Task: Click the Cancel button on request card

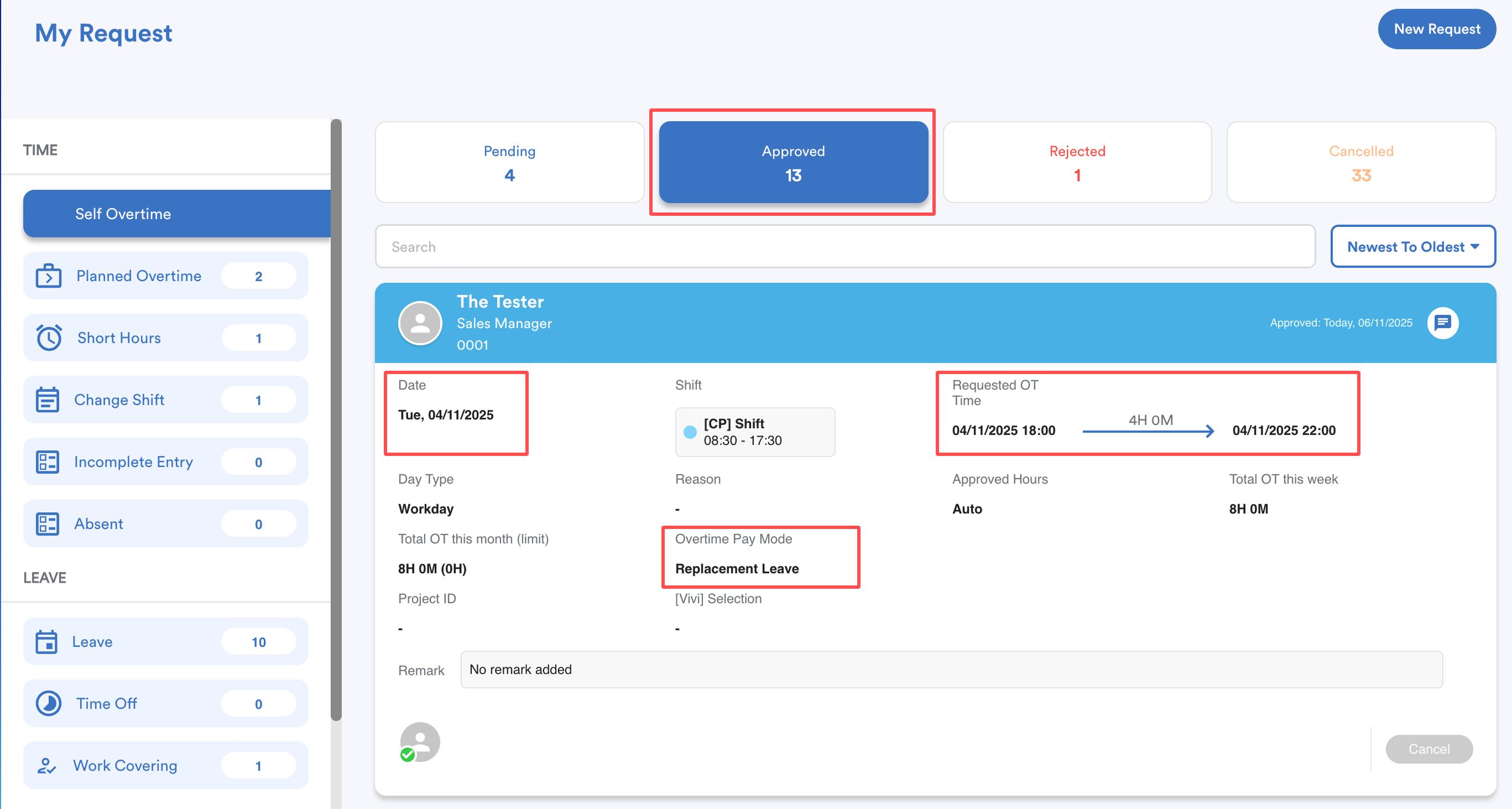Action: tap(1428, 749)
